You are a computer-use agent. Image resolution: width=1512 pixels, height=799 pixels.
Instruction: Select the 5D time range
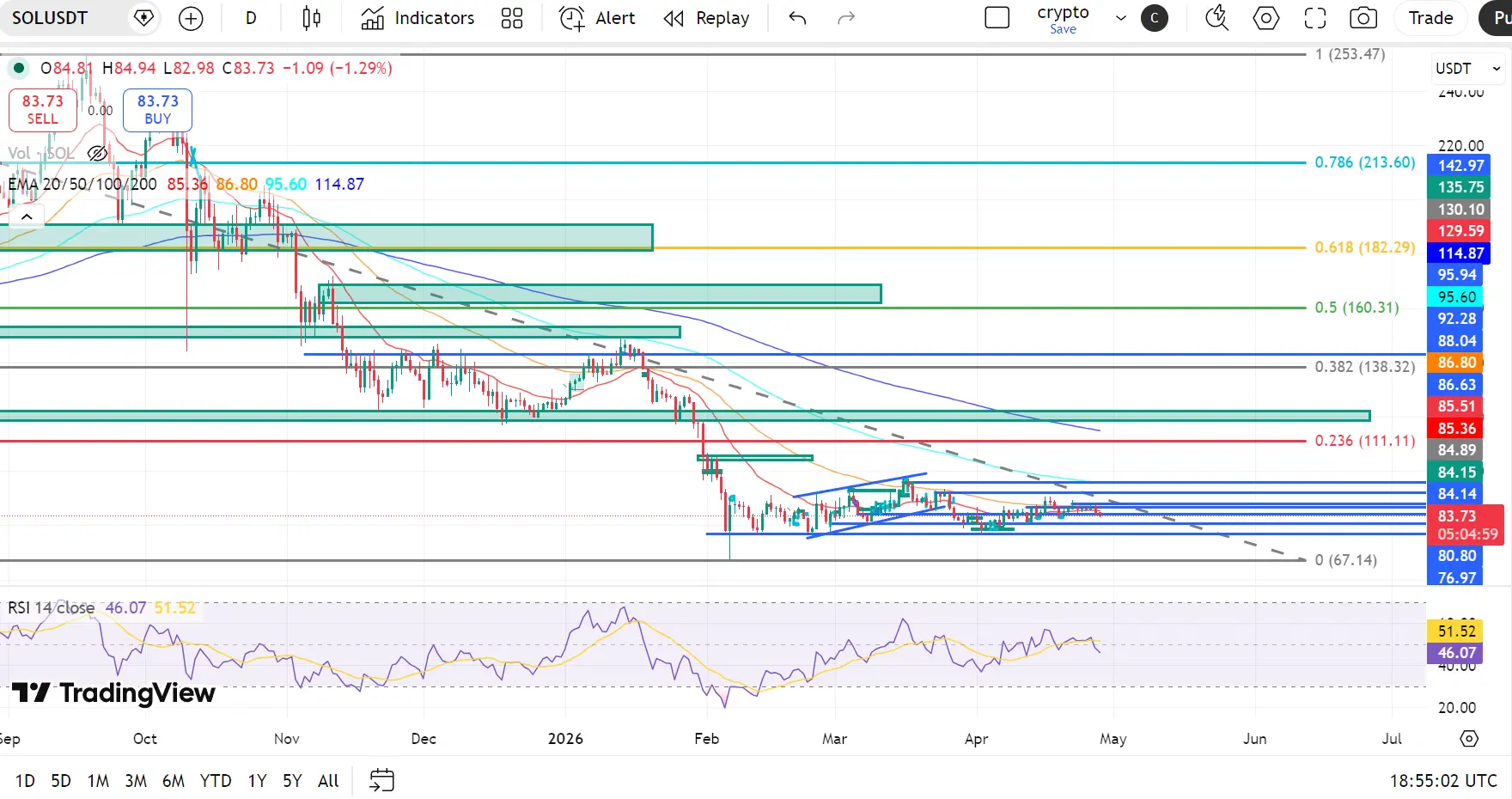pyautogui.click(x=61, y=781)
